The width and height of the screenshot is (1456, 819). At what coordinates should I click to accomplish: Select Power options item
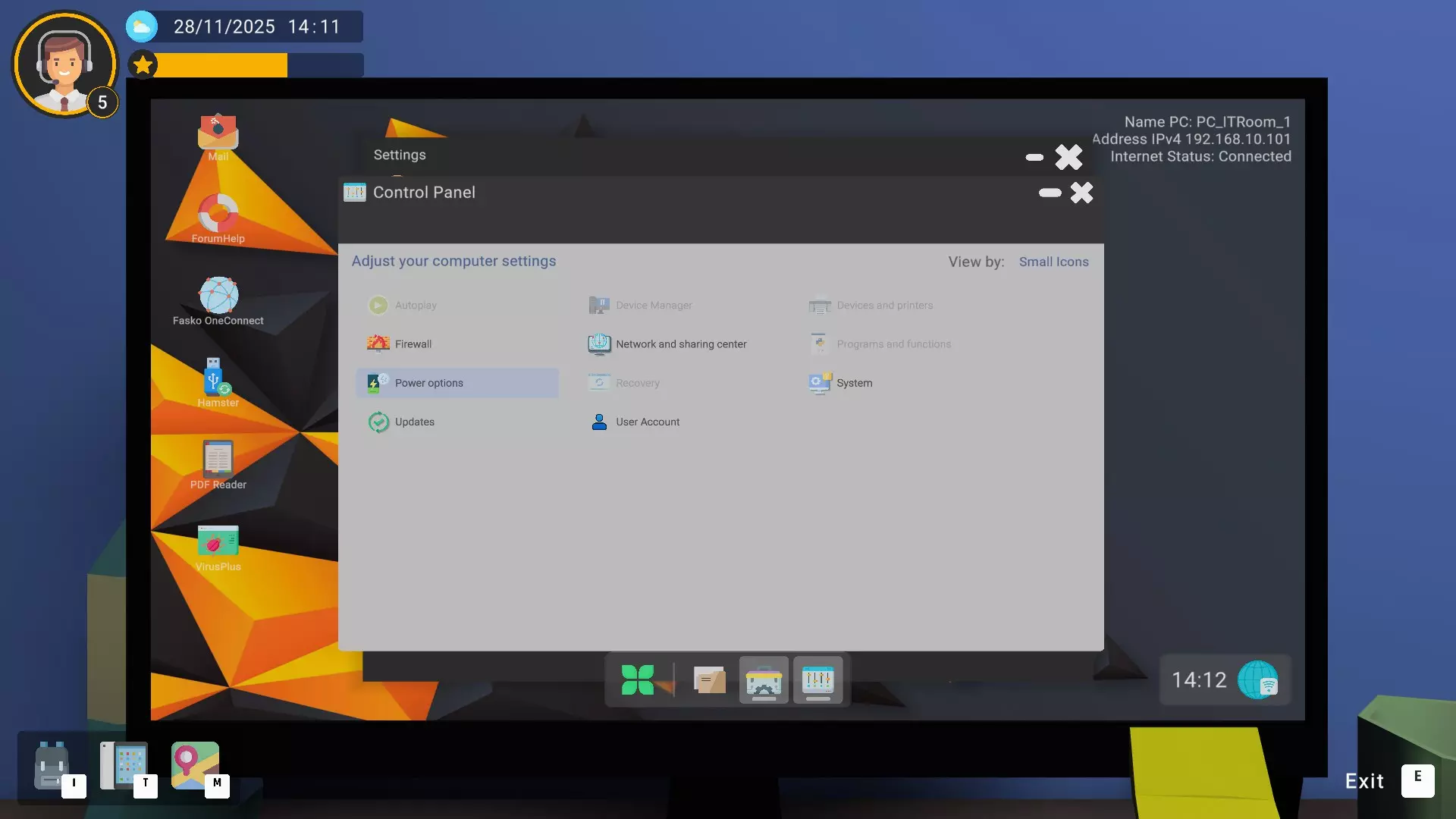point(428,383)
